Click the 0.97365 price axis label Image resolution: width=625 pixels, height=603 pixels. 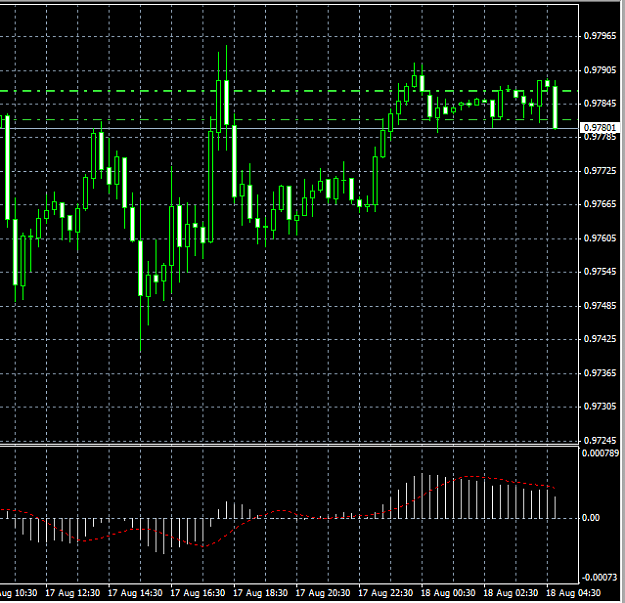[599, 373]
